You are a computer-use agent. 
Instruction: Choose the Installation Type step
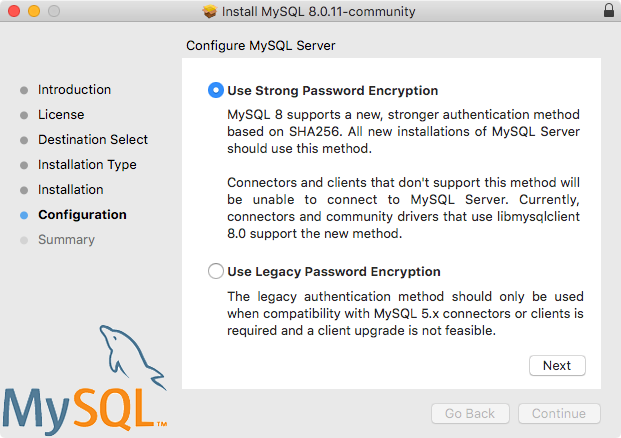point(87,165)
